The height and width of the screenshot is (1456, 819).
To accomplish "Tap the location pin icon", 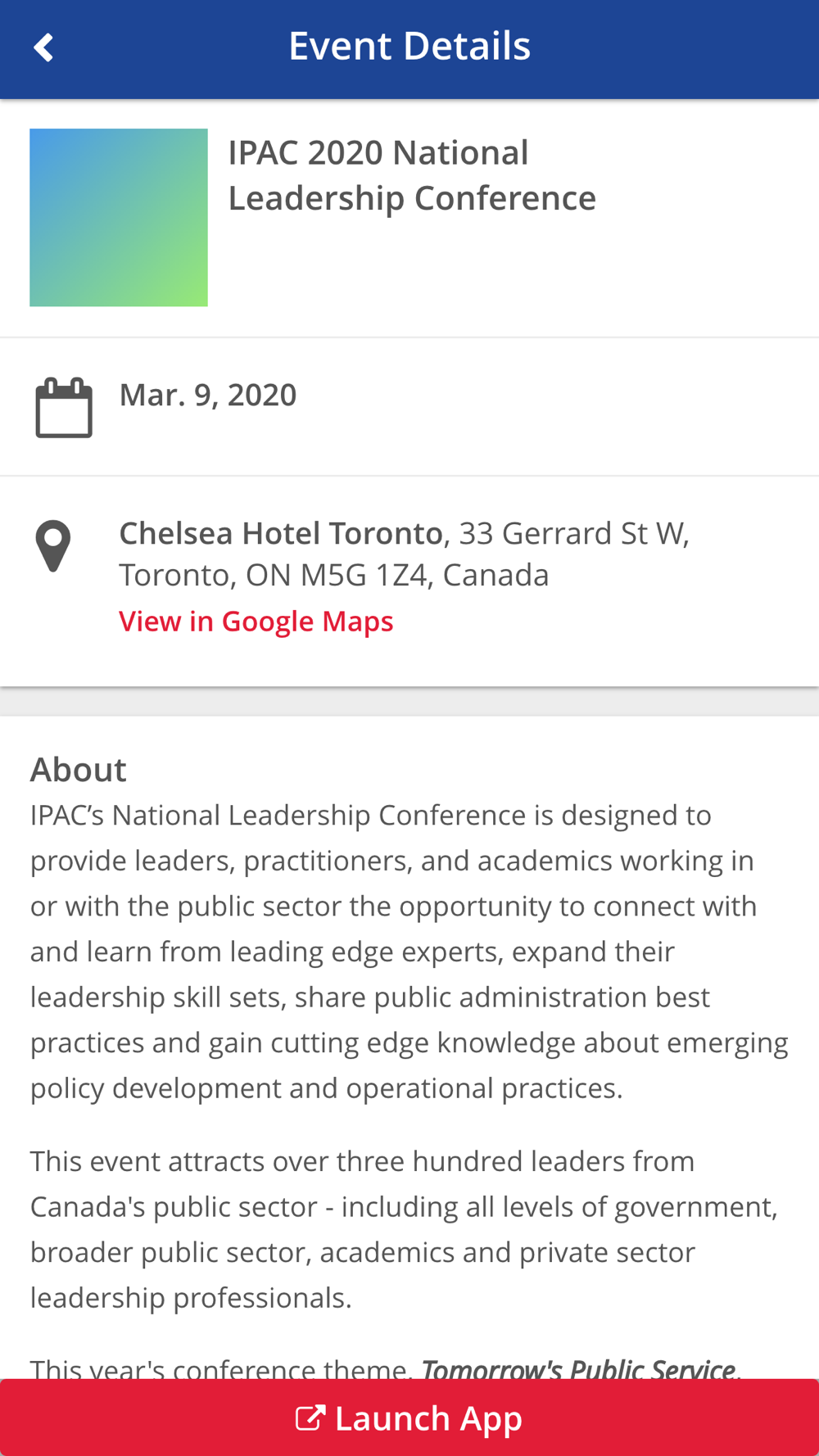I will click(x=53, y=545).
